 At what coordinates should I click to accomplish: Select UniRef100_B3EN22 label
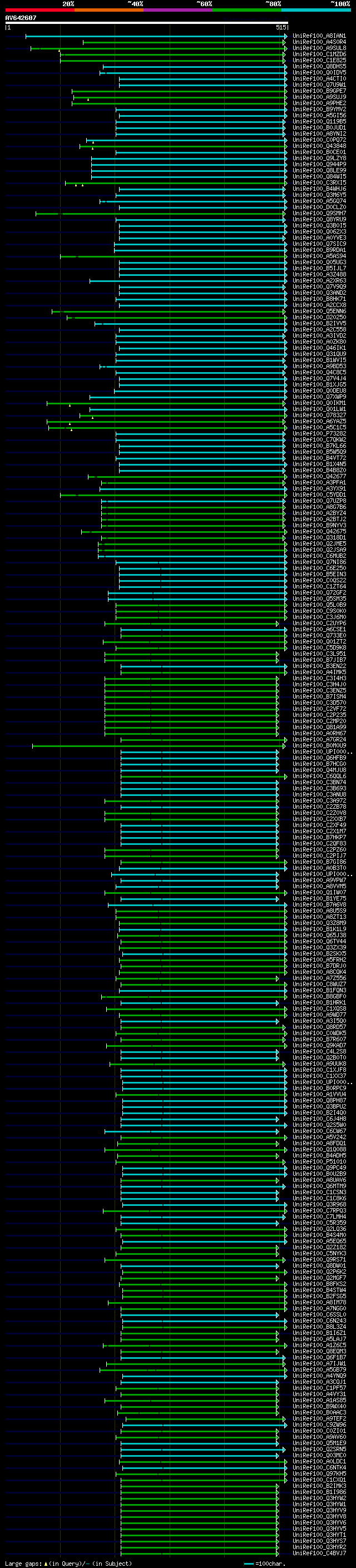click(319, 666)
